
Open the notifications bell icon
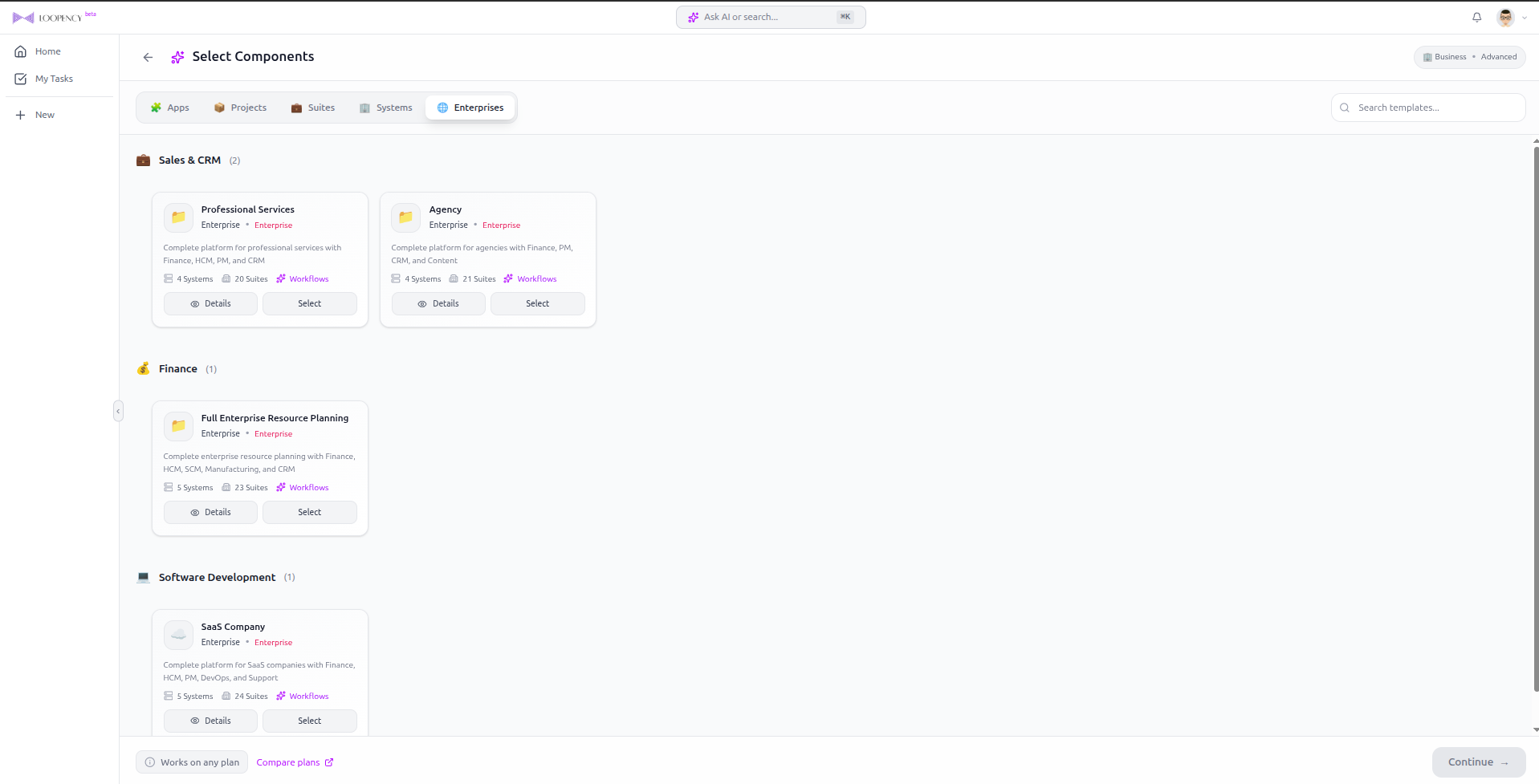(1476, 17)
